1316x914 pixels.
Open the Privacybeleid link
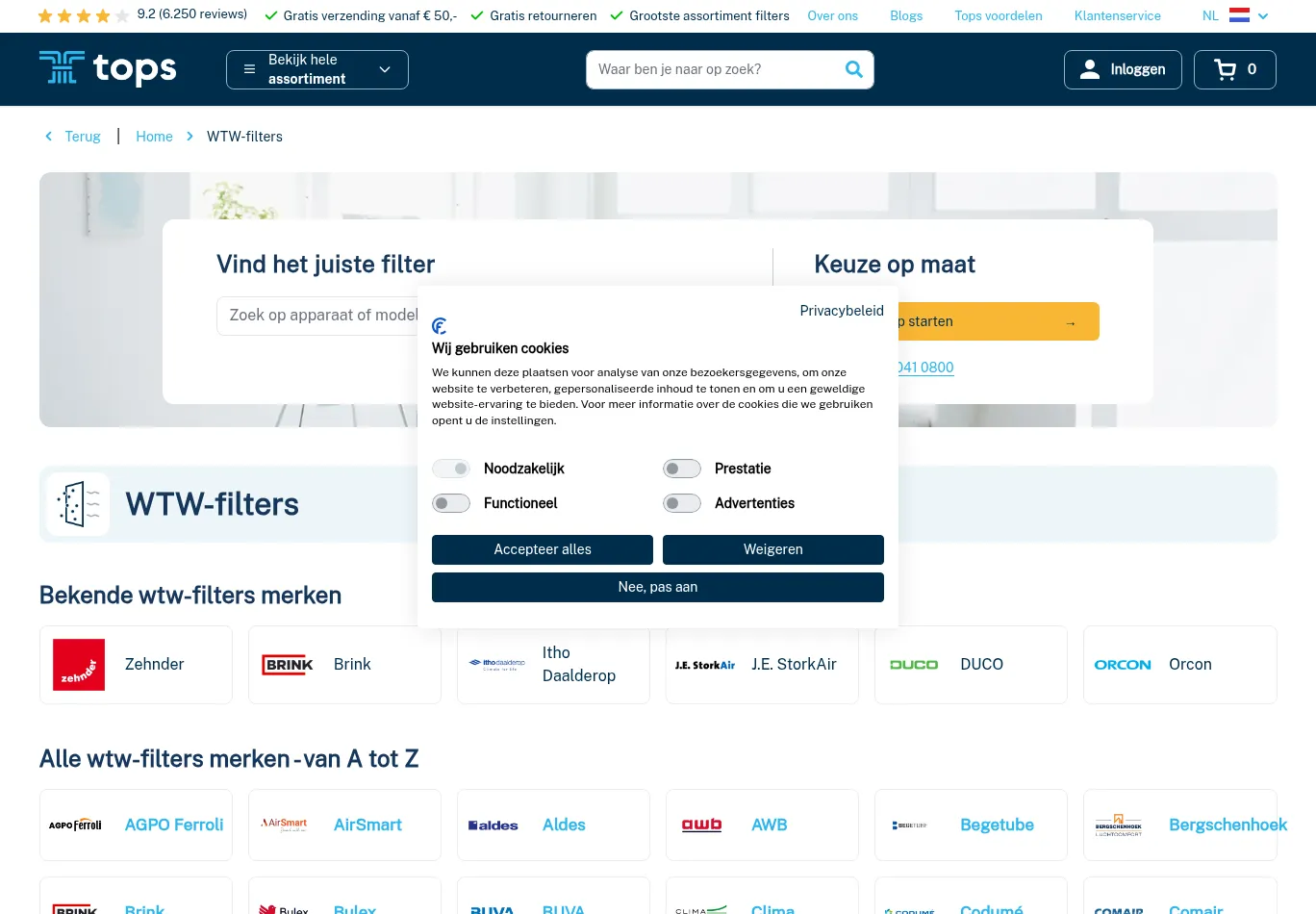841,311
